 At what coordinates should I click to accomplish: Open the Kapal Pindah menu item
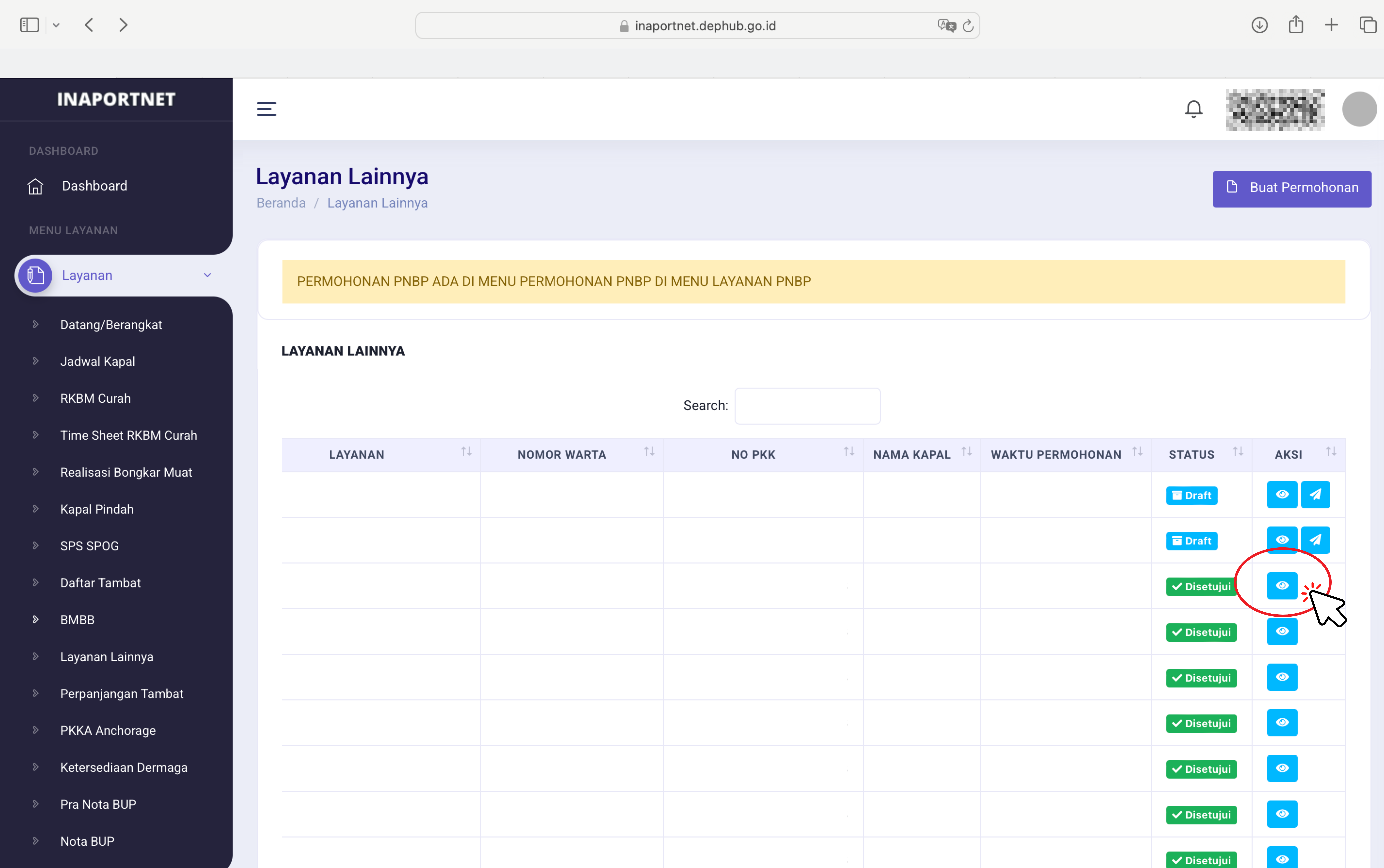[x=97, y=509]
